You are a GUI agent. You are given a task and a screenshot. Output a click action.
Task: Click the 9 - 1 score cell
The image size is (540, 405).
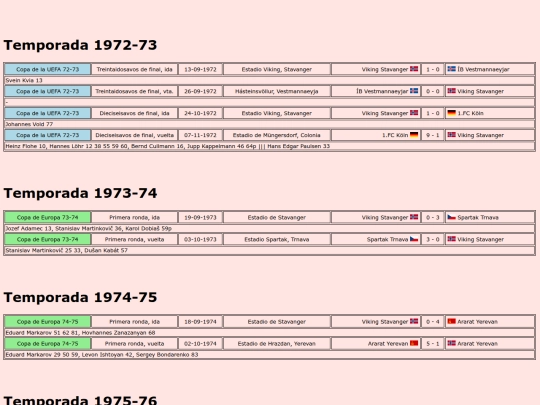pyautogui.click(x=433, y=135)
